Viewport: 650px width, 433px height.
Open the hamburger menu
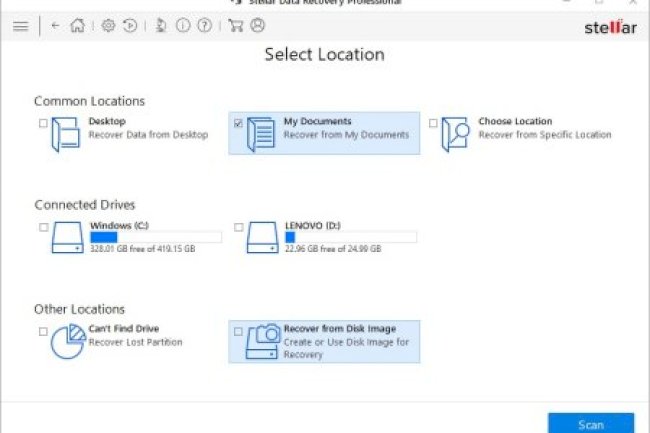click(x=20, y=26)
